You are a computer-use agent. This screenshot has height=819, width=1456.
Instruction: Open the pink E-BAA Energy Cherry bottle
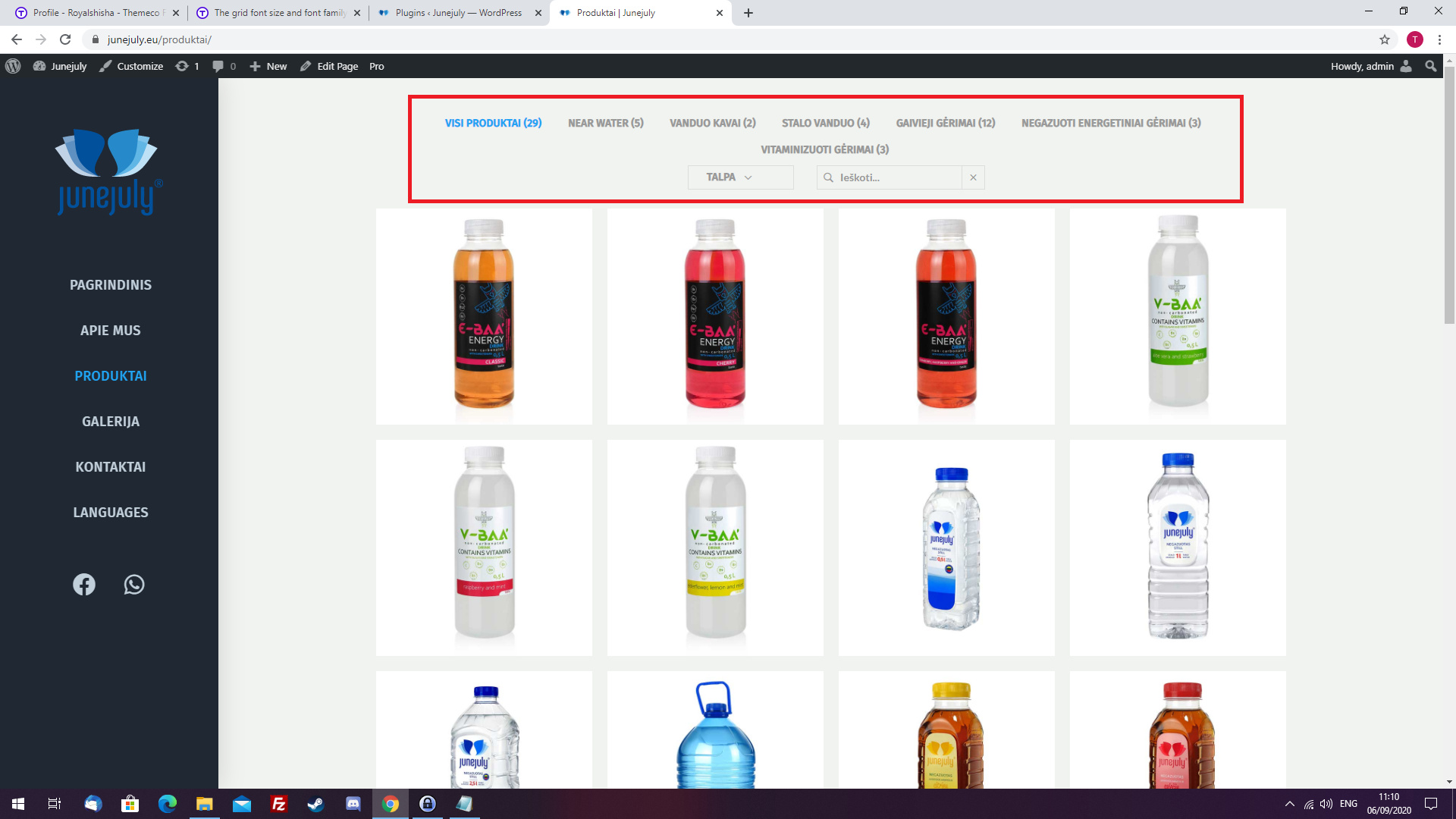point(715,316)
